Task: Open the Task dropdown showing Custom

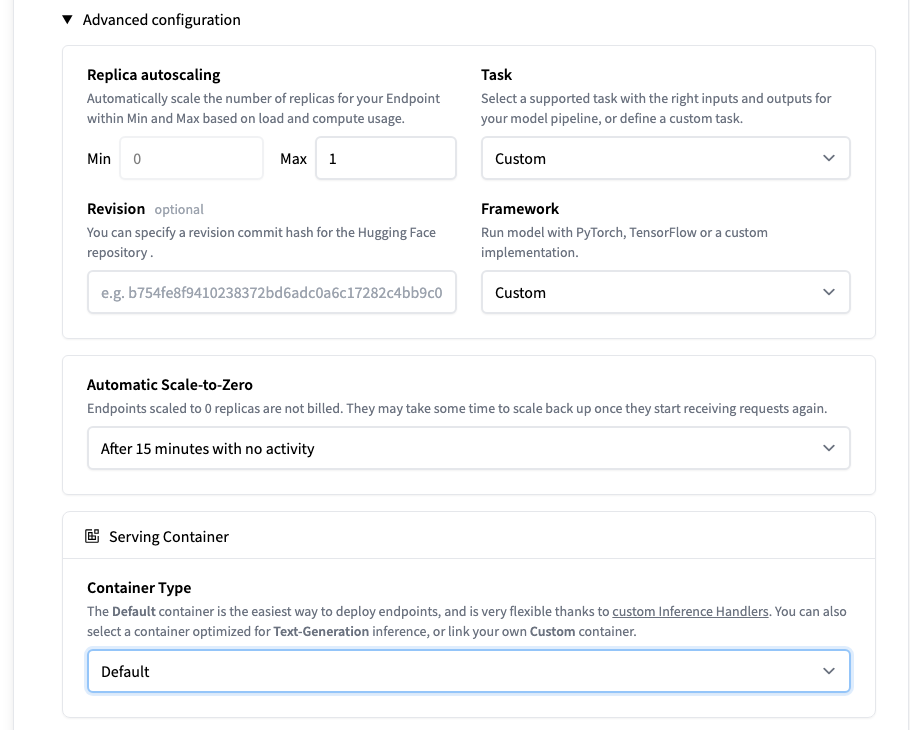Action: pyautogui.click(x=665, y=158)
